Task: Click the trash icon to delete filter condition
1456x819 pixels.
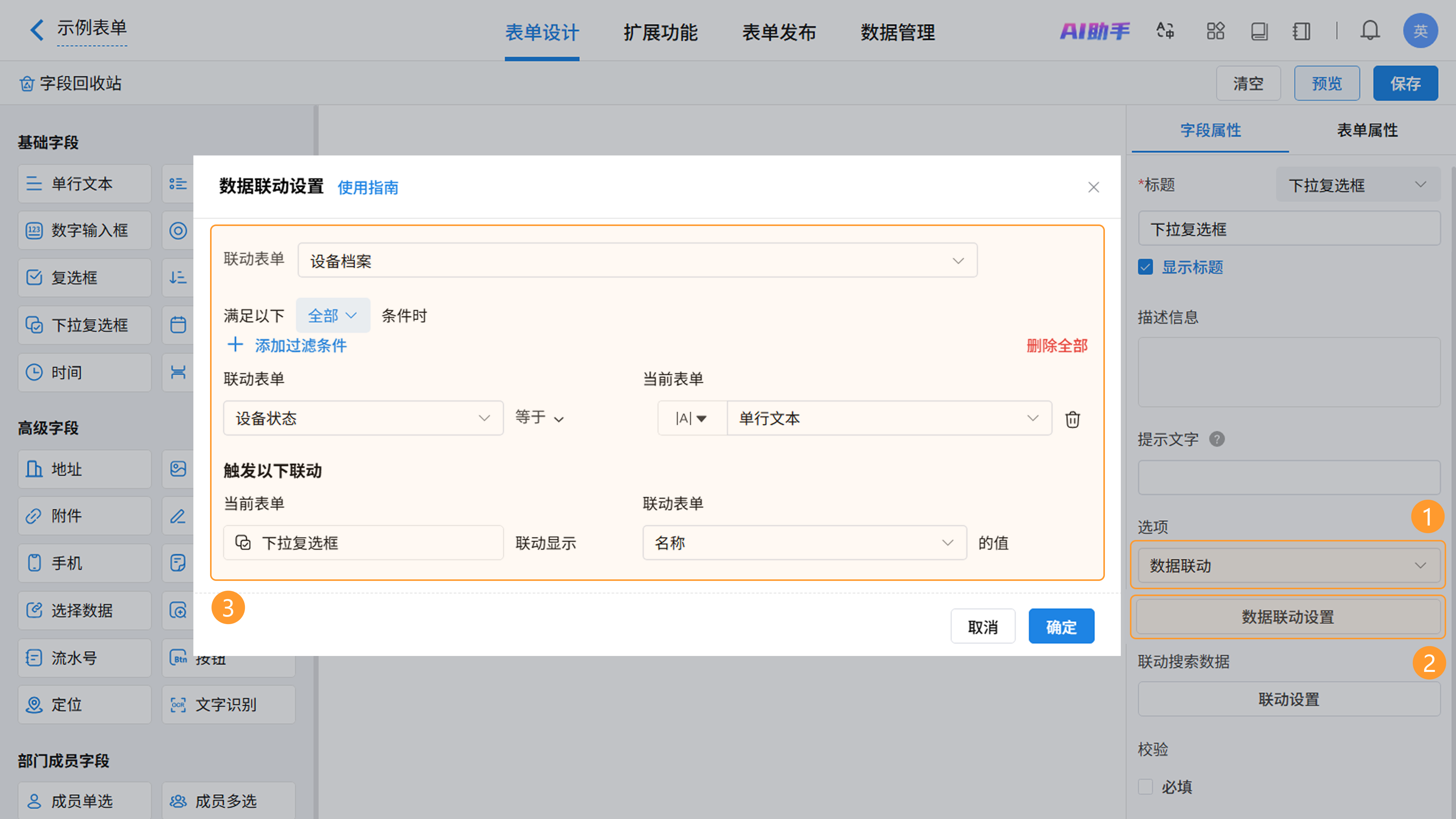Action: [1072, 419]
